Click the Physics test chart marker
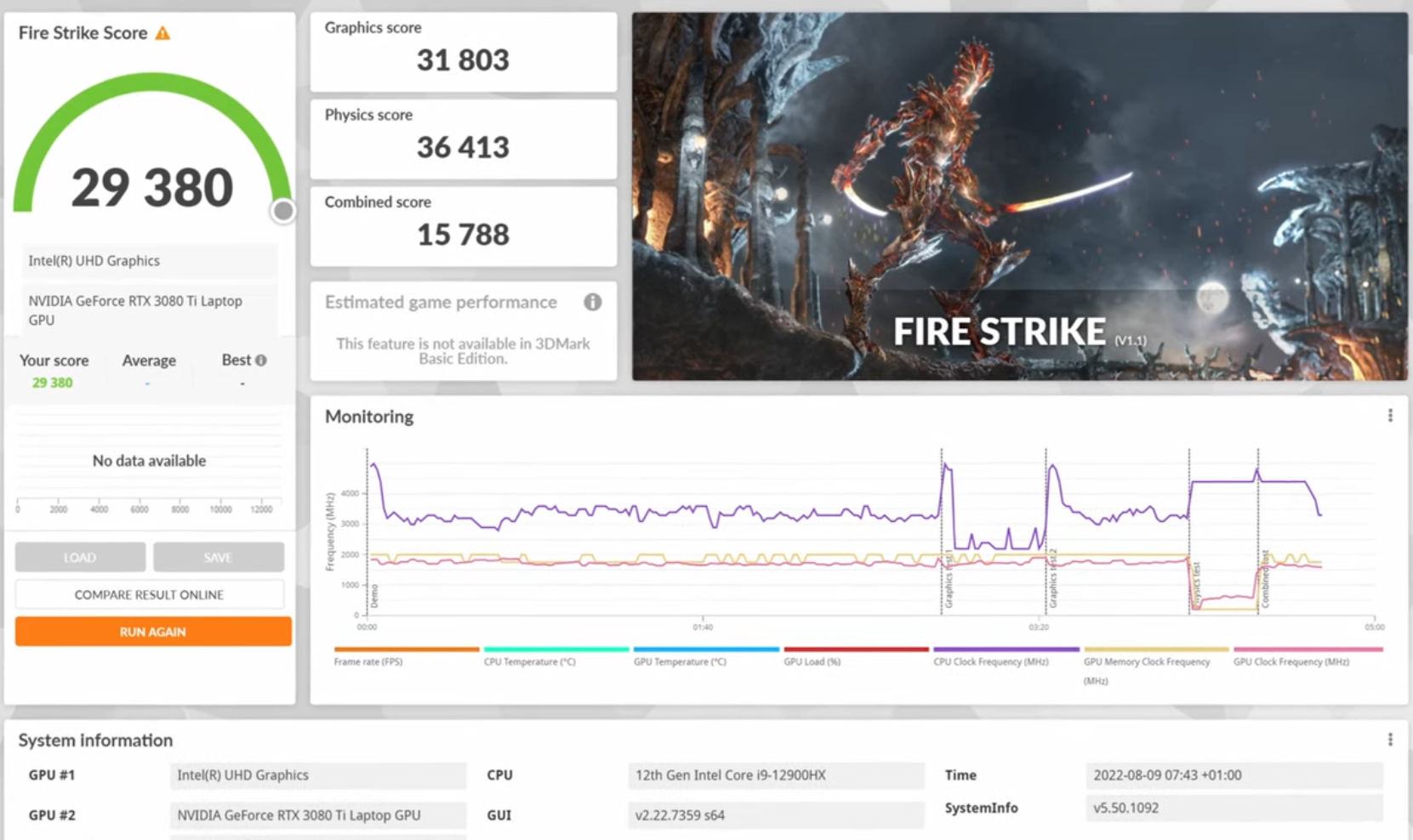Viewport: 1413px width, 840px height. (1196, 585)
